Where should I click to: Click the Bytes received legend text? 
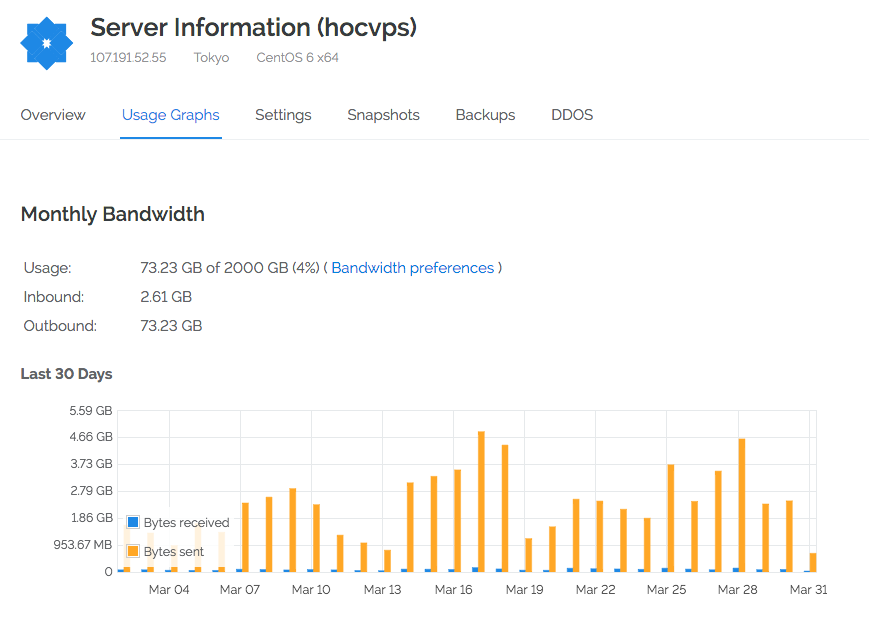pos(186,523)
